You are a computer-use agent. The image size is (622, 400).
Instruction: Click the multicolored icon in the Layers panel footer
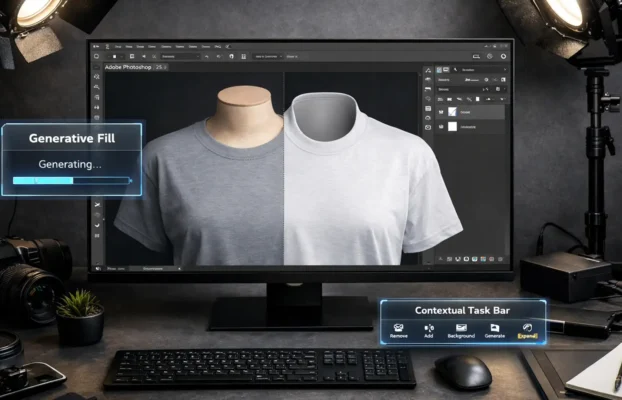tap(483, 259)
